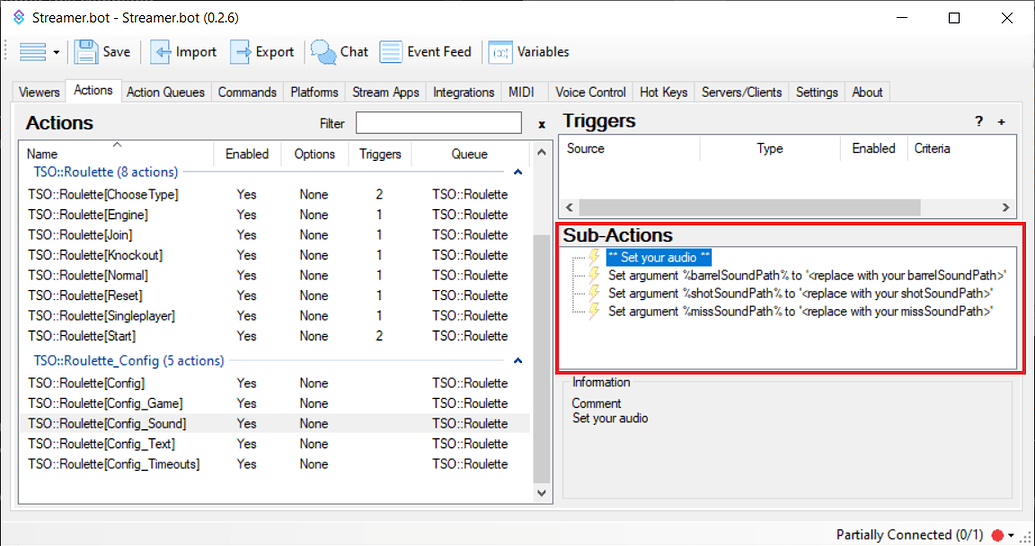Switch to the Commands tab
This screenshot has width=1035, height=546.
(248, 92)
